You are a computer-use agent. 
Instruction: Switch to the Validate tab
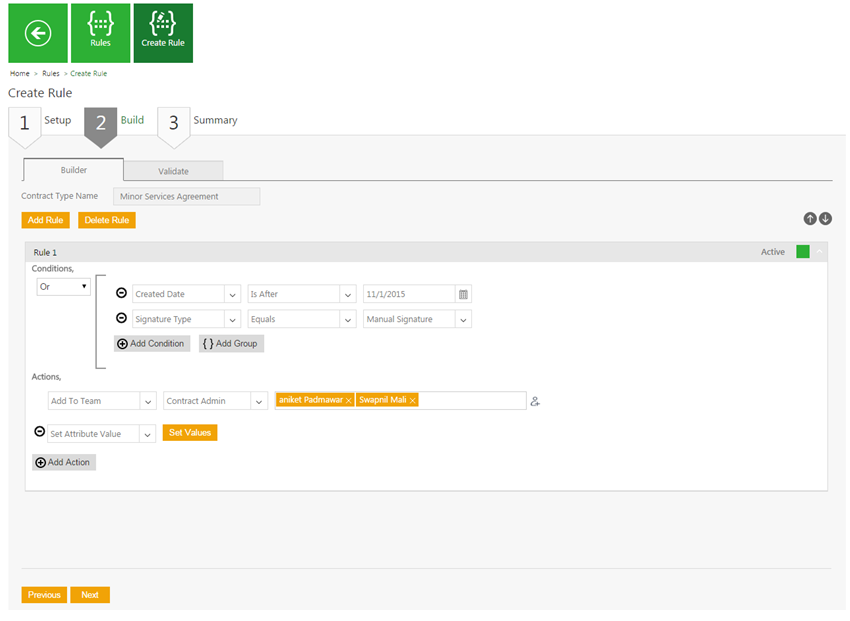pyautogui.click(x=173, y=171)
